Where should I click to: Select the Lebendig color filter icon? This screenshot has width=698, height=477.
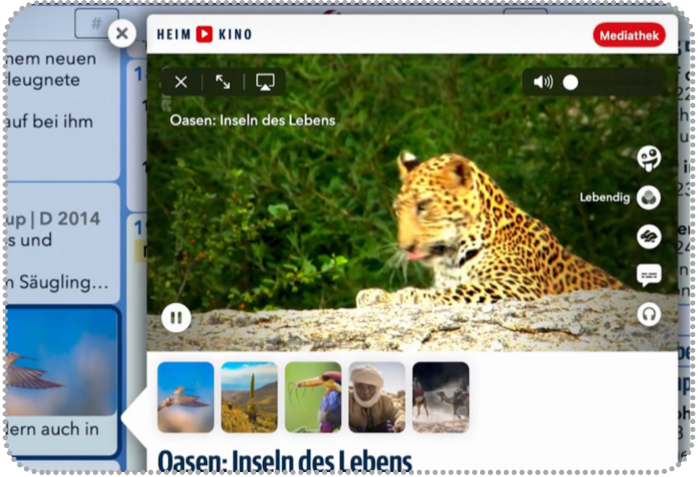coord(649,197)
